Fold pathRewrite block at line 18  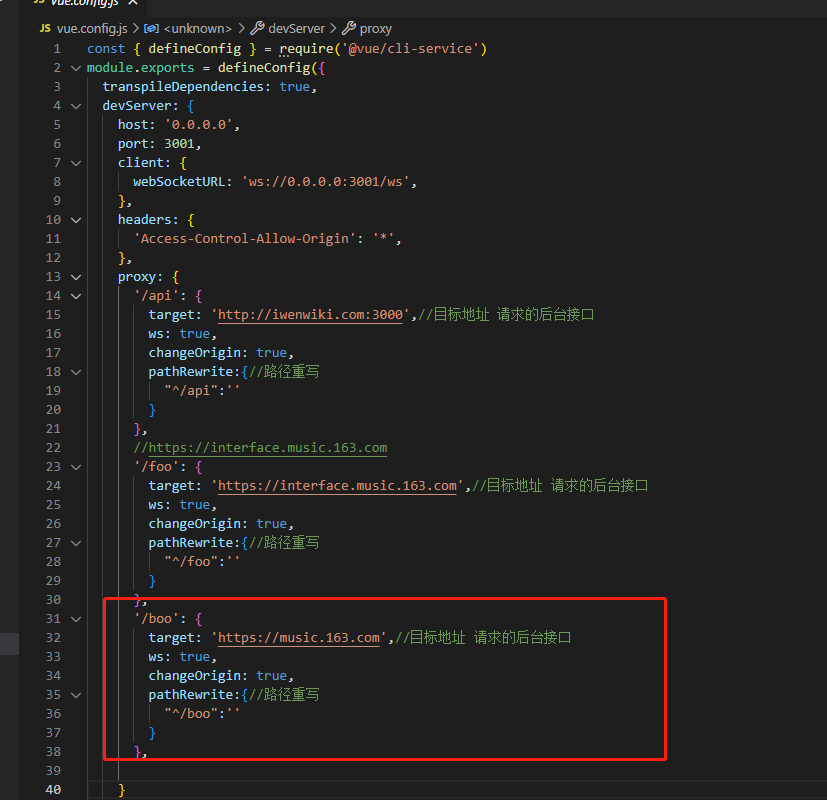[76, 372]
